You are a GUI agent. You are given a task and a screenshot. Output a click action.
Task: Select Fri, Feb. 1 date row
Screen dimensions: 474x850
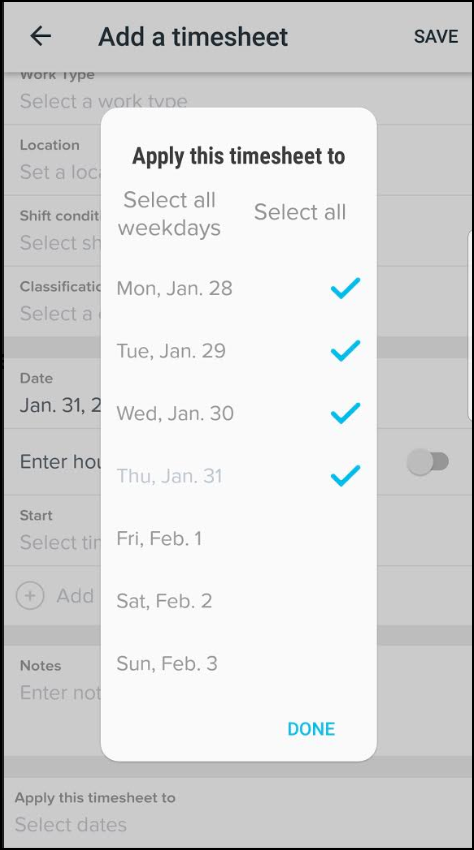(239, 538)
